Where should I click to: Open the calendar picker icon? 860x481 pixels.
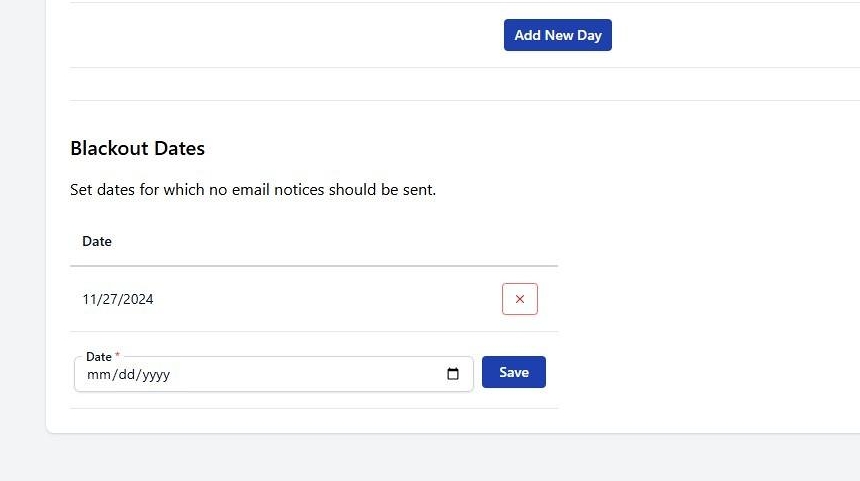pos(453,374)
